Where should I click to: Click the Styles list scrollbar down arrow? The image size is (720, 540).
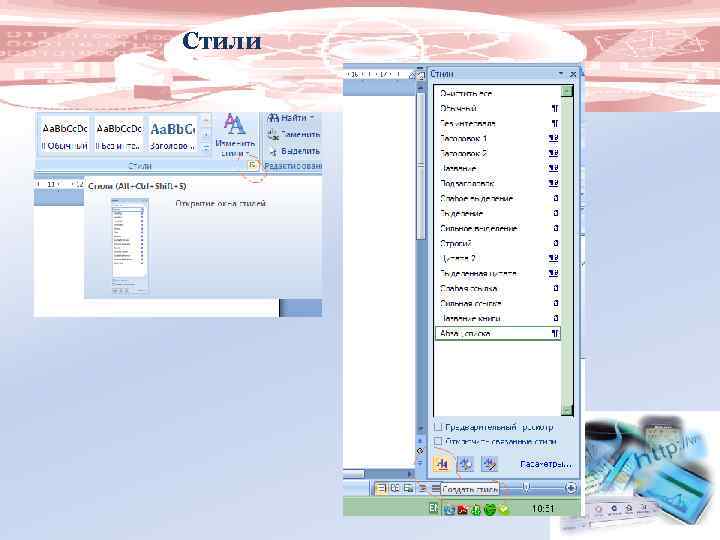click(x=567, y=410)
